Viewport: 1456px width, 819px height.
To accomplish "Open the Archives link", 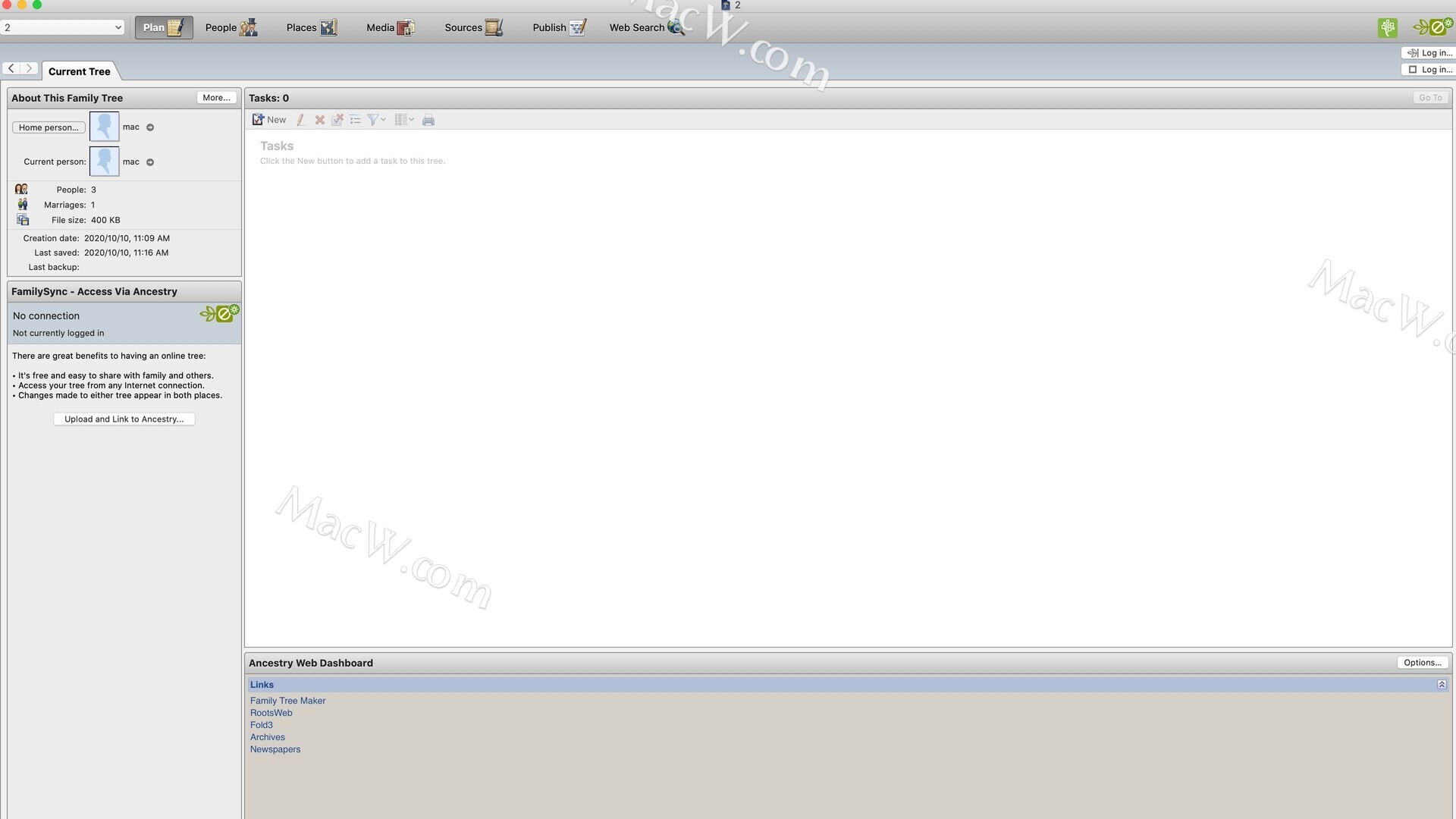I will pos(268,737).
